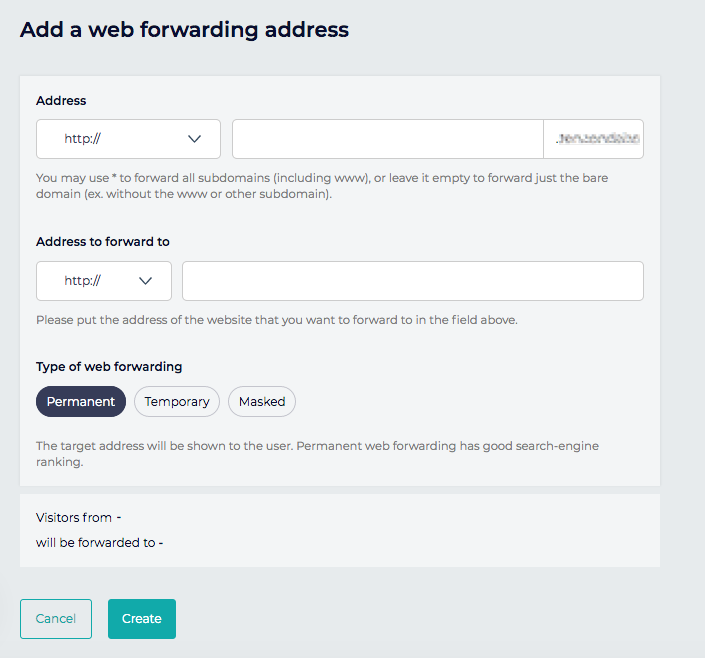Select Masked web forwarding type
The width and height of the screenshot is (705, 658).
coord(262,401)
